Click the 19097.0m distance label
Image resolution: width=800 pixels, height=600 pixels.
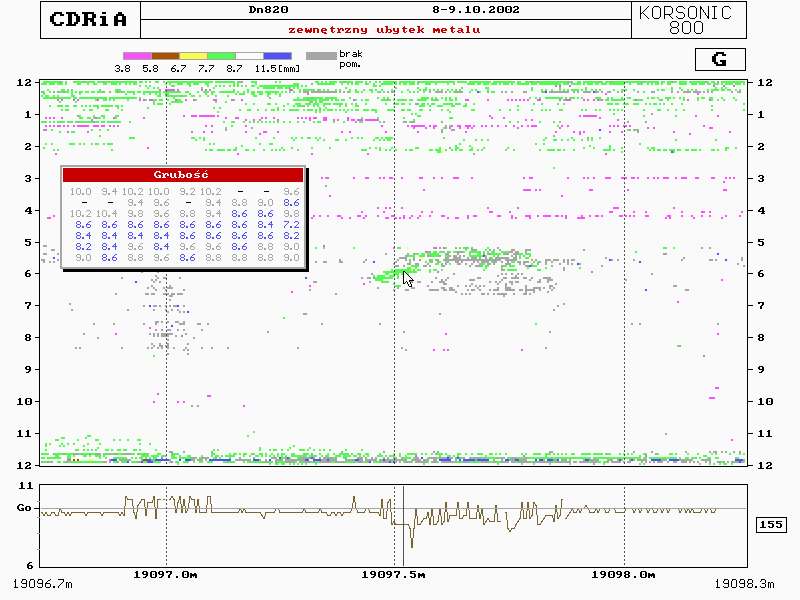pos(165,575)
